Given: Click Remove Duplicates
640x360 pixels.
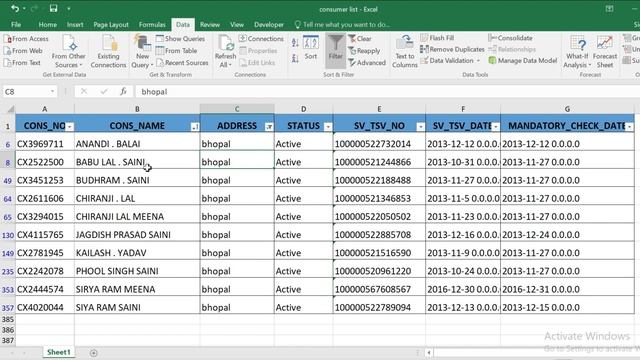Looking at the screenshot, I should click(x=452, y=49).
